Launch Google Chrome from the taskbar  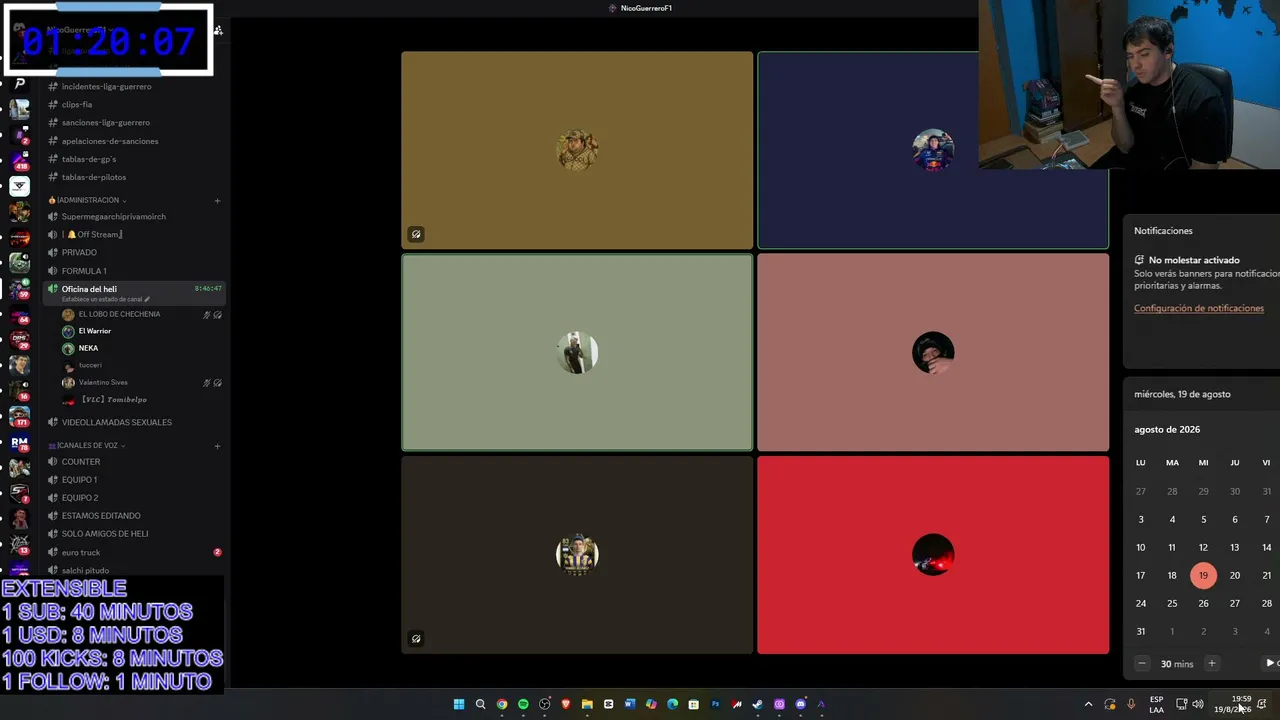click(x=502, y=704)
